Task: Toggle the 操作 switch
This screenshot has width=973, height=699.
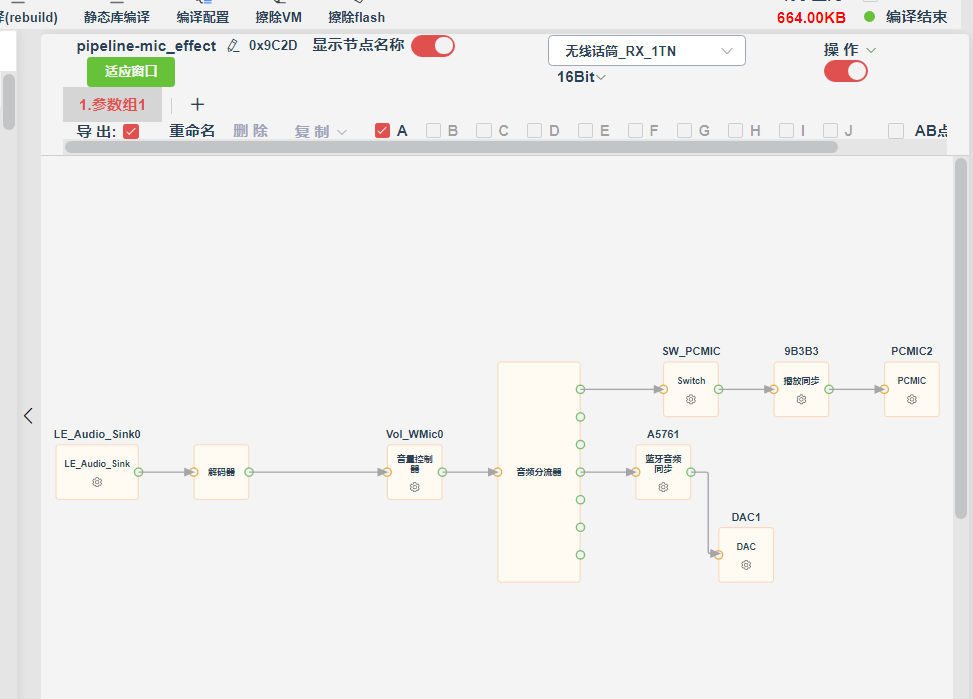Action: click(846, 71)
